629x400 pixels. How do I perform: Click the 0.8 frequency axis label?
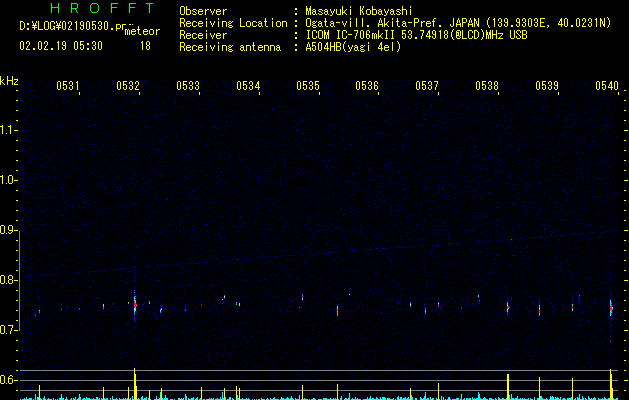(9, 280)
